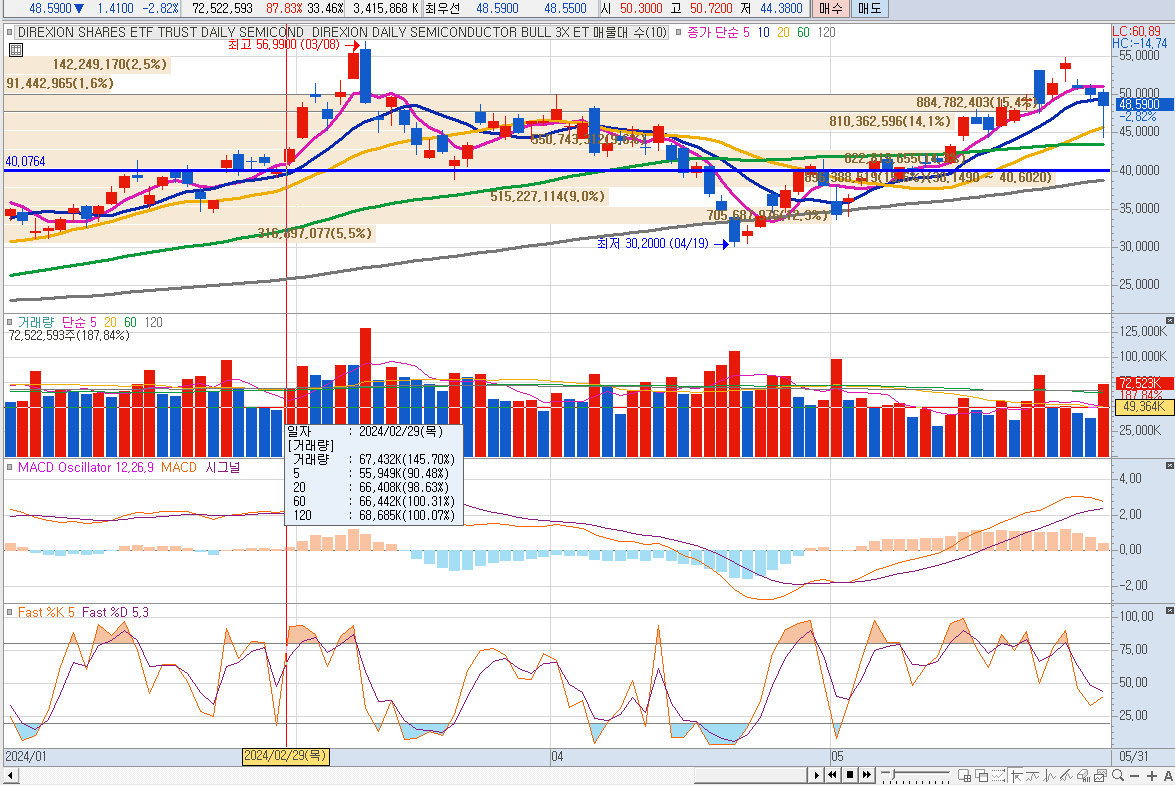Click the window-with-grid layout icon
Screen dimensions: 1175x785
(x=964, y=775)
